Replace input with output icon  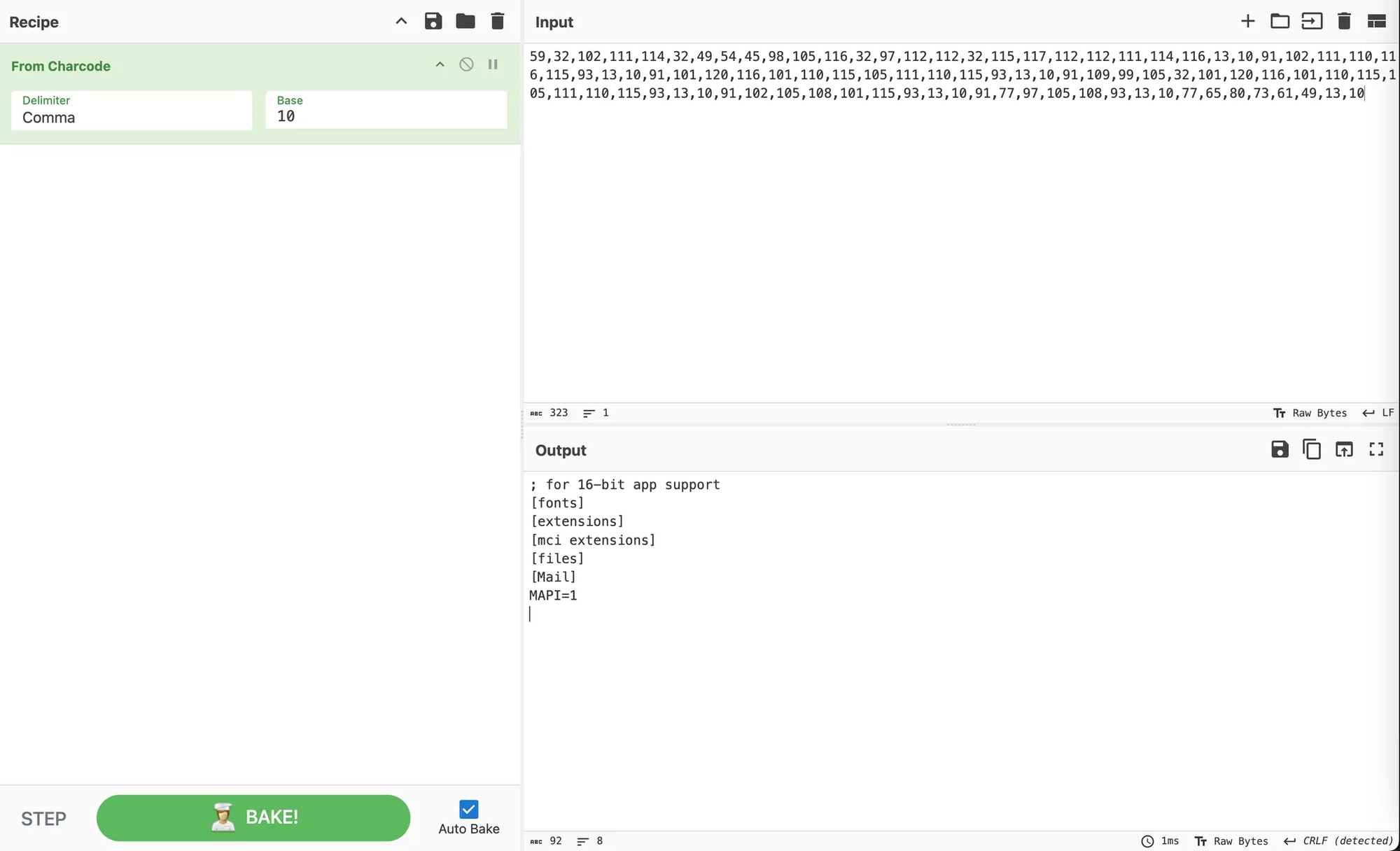tap(1344, 449)
